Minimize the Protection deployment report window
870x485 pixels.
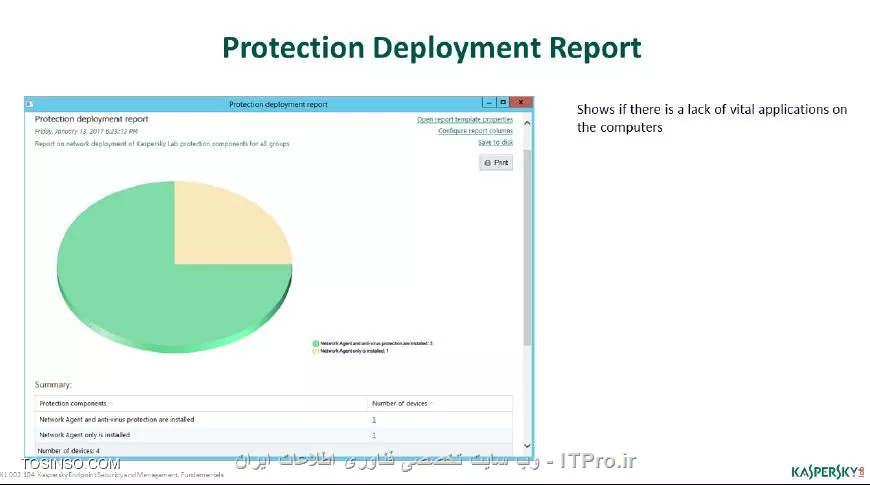tap(489, 103)
